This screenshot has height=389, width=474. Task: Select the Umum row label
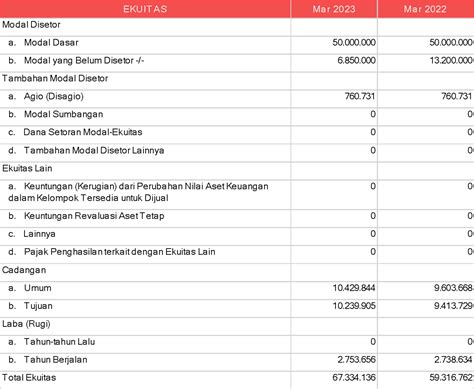[38, 288]
